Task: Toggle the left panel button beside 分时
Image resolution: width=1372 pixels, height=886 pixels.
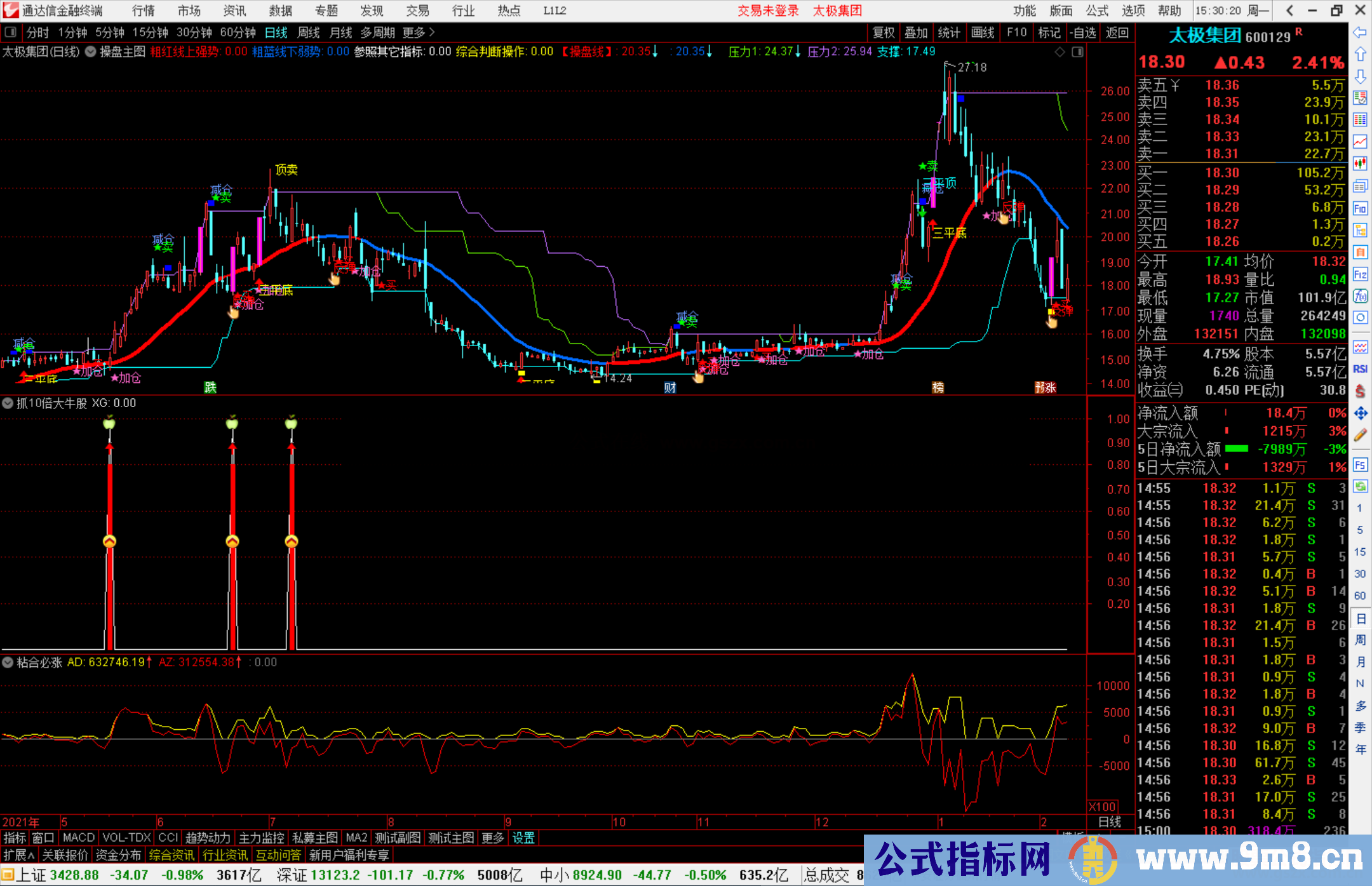Action: [x=11, y=32]
